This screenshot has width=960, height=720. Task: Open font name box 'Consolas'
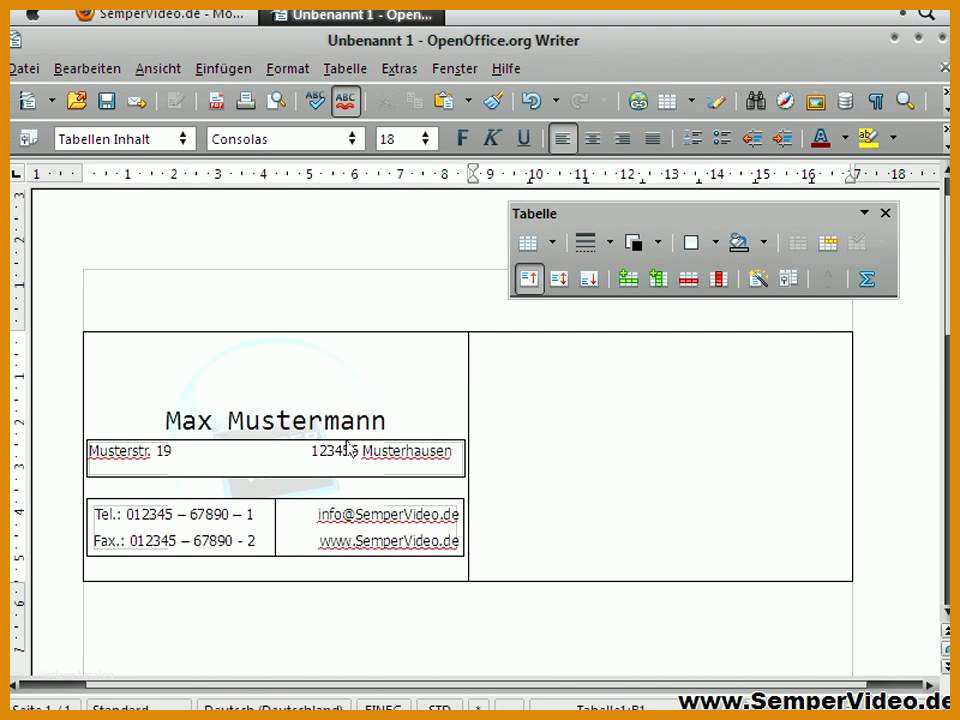click(286, 139)
